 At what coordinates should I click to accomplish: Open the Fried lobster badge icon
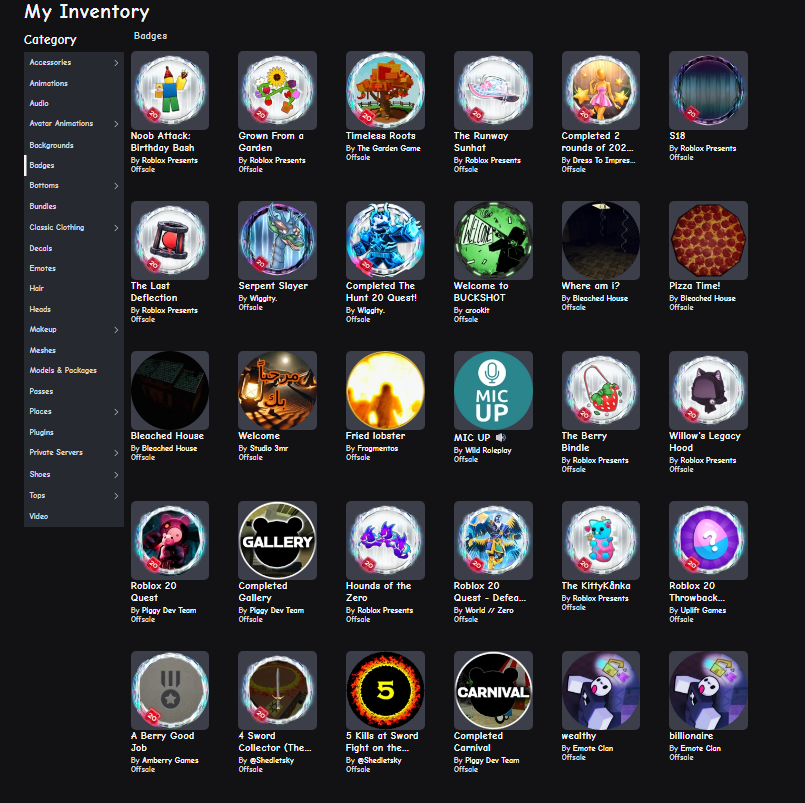tap(385, 390)
